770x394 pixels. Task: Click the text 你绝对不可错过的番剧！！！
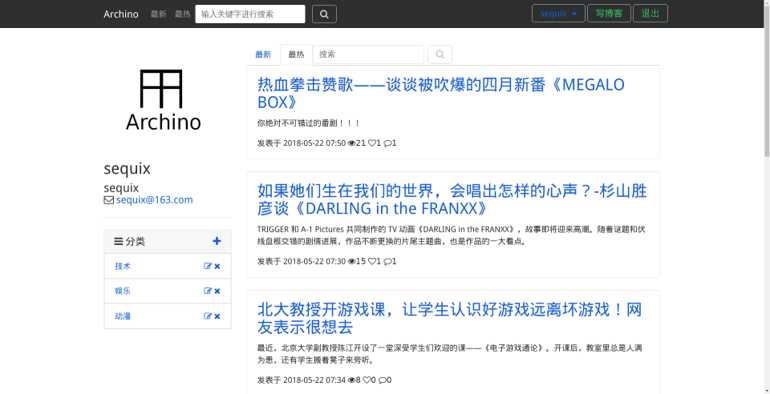[x=309, y=123]
